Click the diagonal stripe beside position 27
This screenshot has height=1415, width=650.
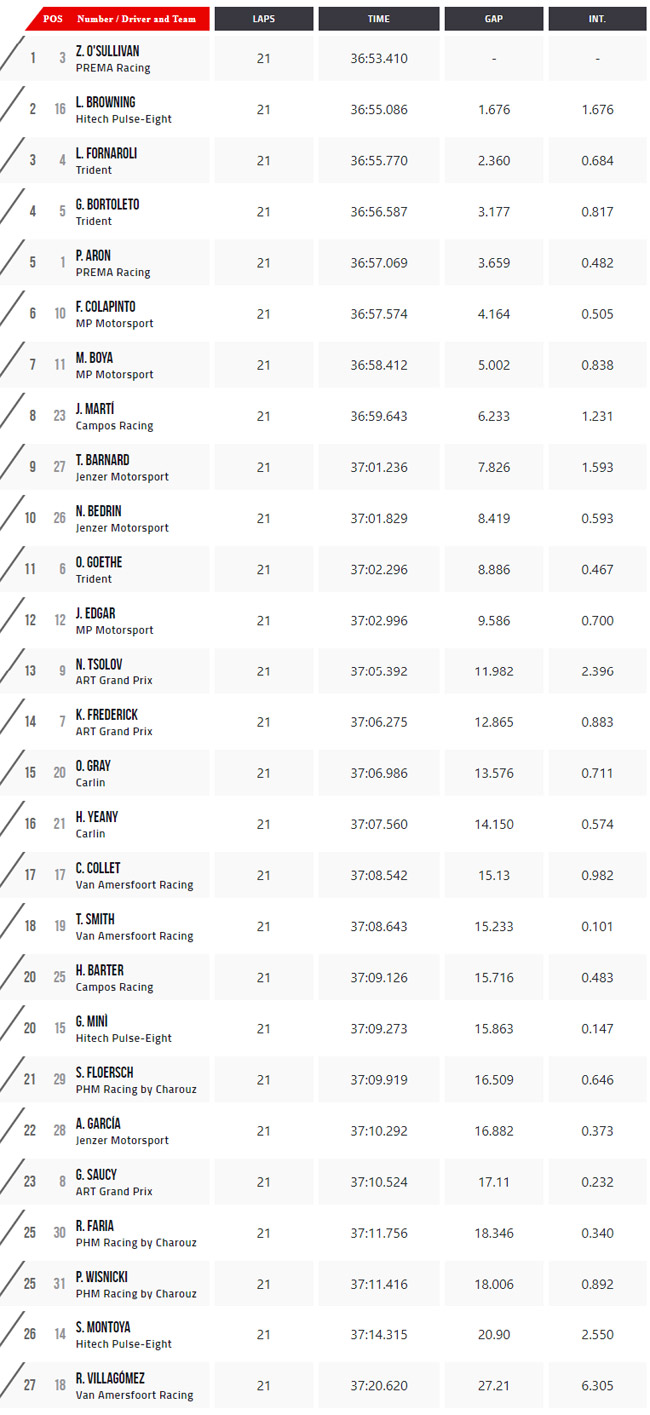tap(11, 1385)
